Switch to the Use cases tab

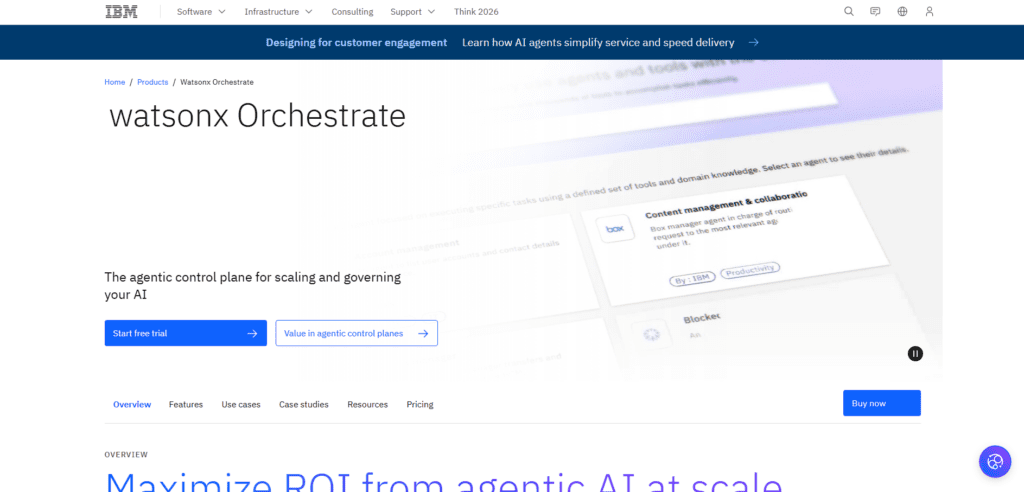(x=241, y=404)
